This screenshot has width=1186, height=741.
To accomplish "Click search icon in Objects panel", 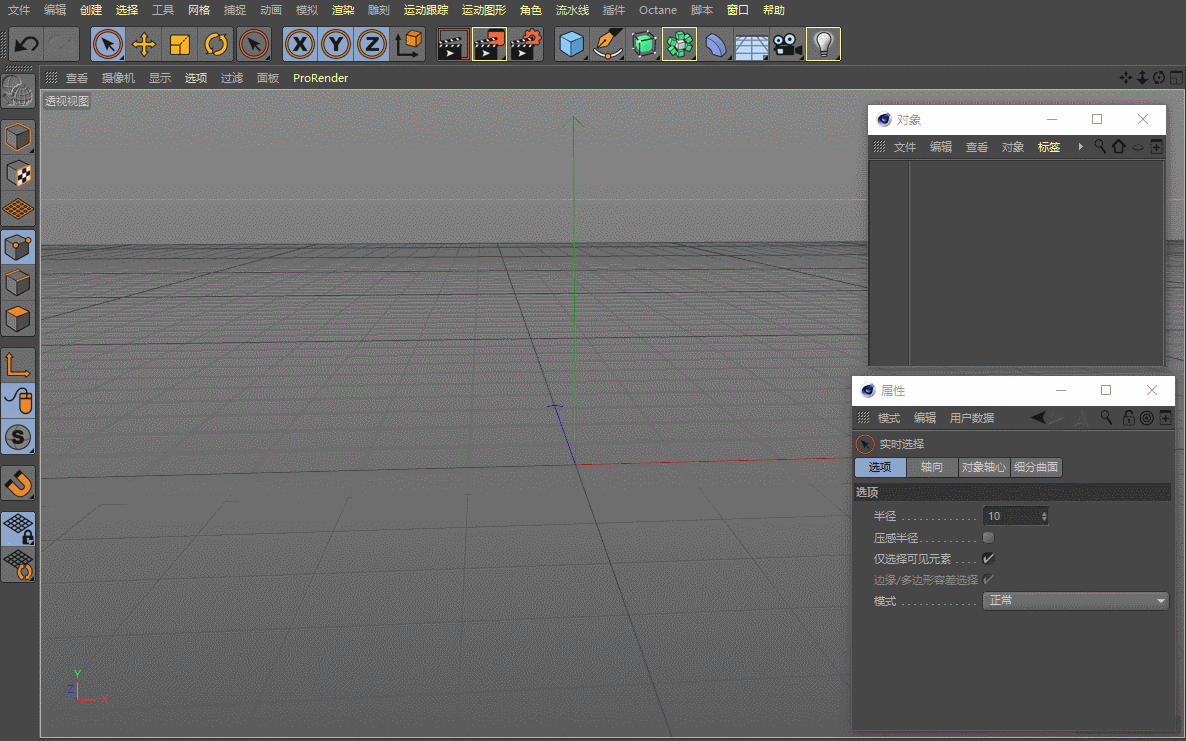I will [1101, 147].
